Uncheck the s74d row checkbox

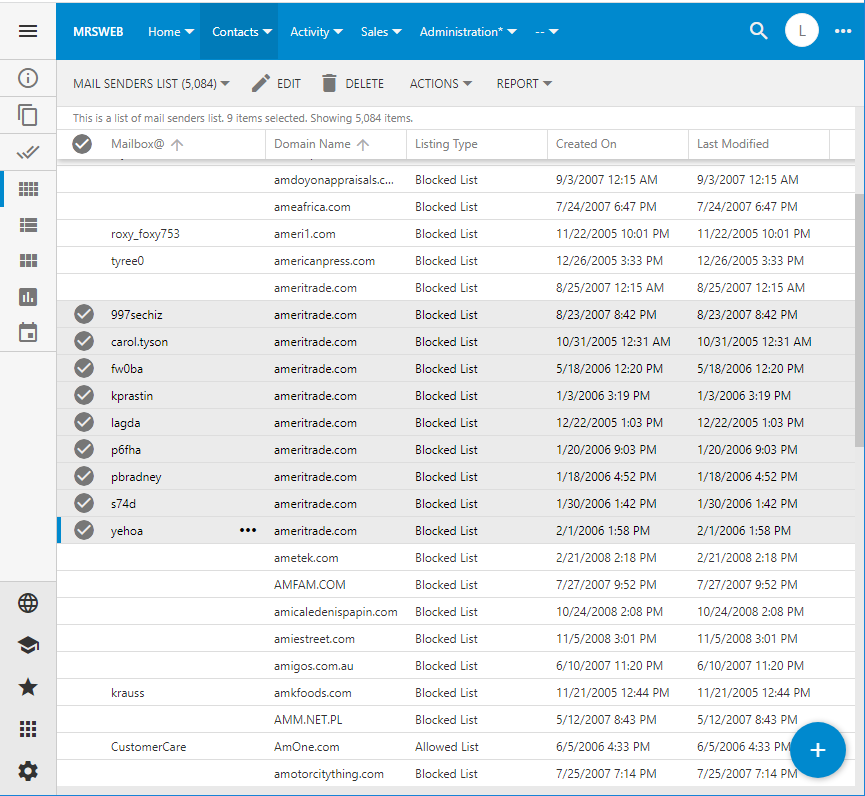(x=84, y=503)
